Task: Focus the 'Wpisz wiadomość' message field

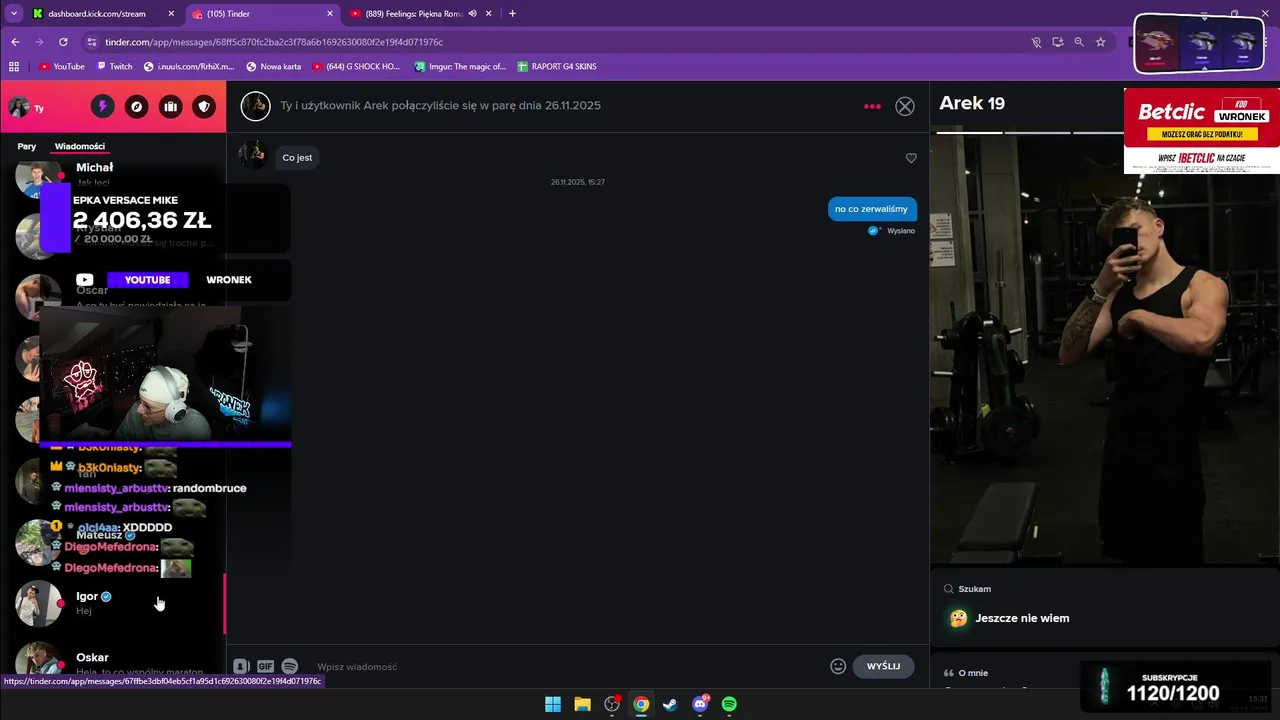Action: click(565, 666)
